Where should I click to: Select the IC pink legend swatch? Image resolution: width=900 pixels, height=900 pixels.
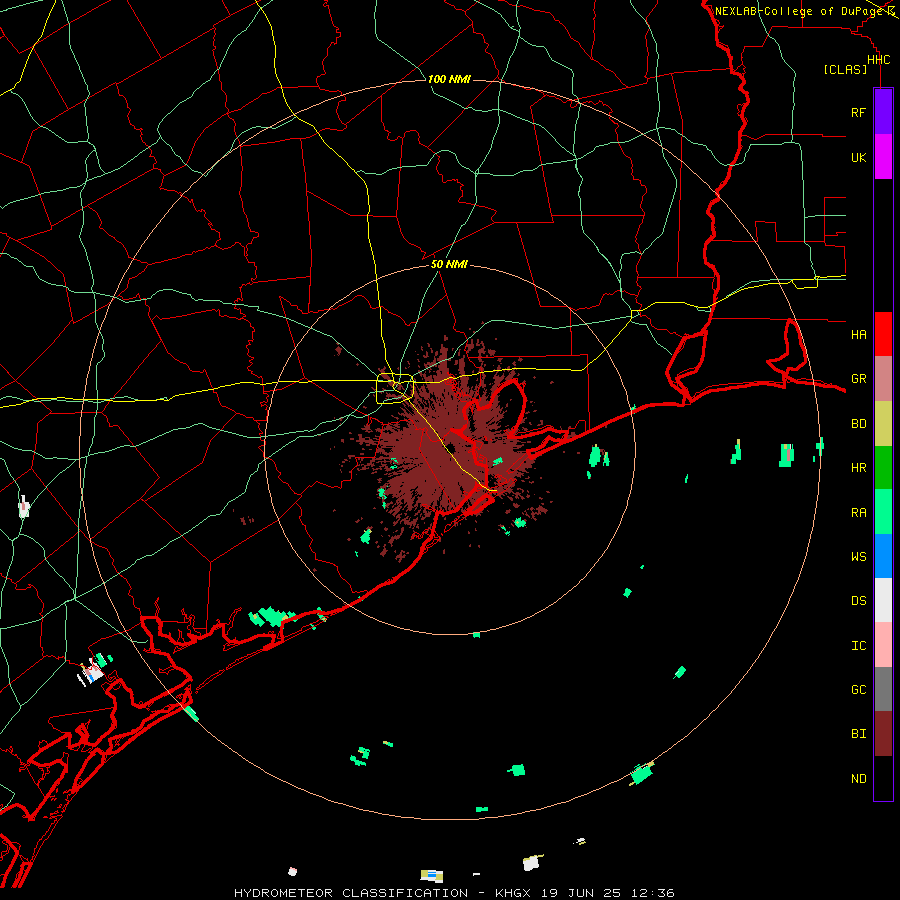883,645
